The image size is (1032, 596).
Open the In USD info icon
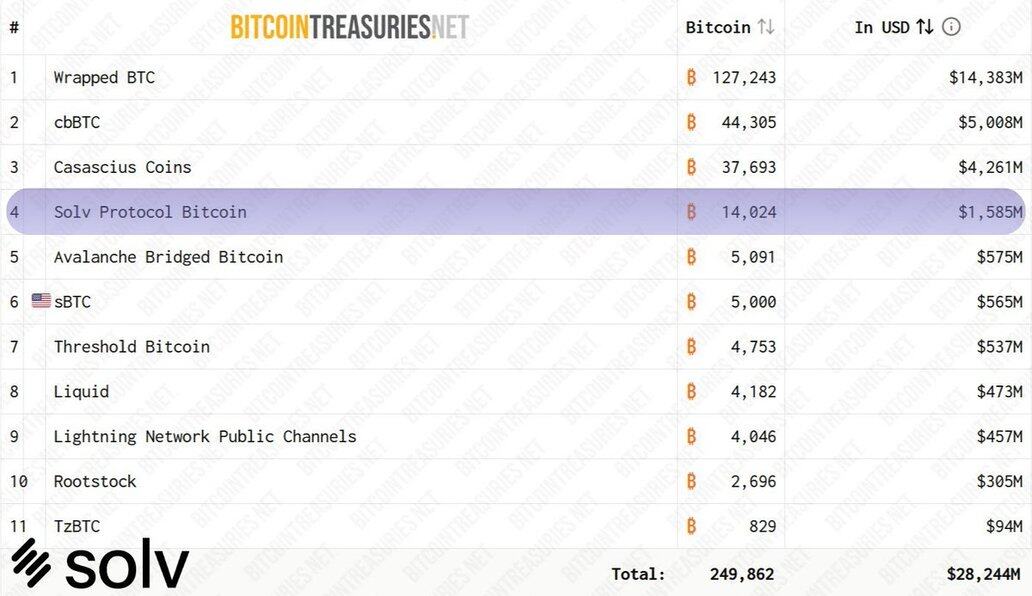coord(951,27)
